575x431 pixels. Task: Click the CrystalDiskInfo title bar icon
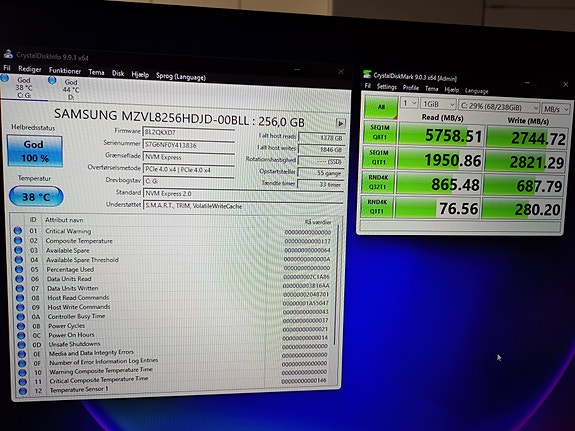point(8,54)
